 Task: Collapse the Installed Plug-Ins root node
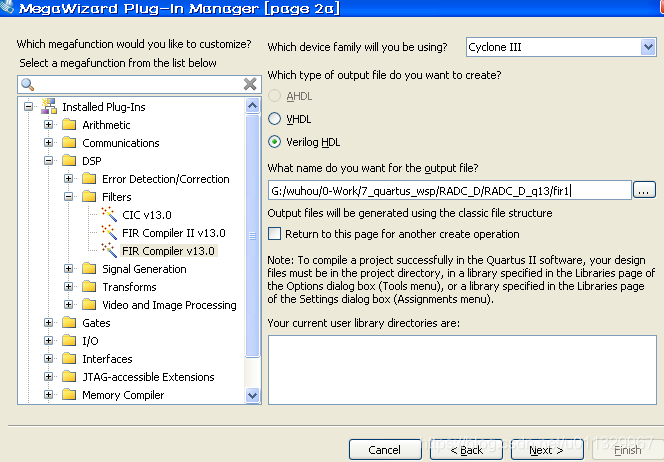pyautogui.click(x=28, y=106)
